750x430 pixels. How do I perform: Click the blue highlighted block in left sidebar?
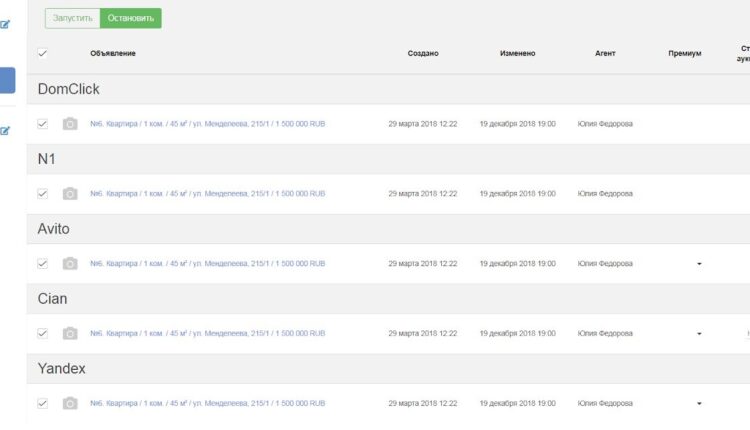pyautogui.click(x=6, y=80)
